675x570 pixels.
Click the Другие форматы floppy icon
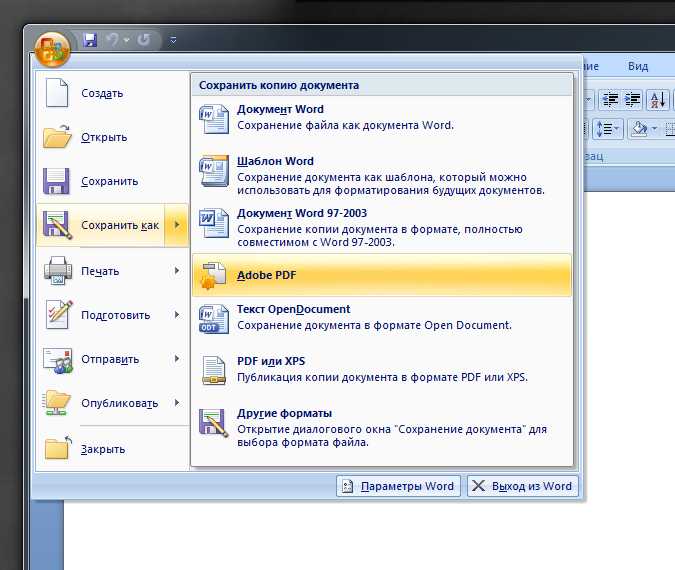[x=214, y=422]
